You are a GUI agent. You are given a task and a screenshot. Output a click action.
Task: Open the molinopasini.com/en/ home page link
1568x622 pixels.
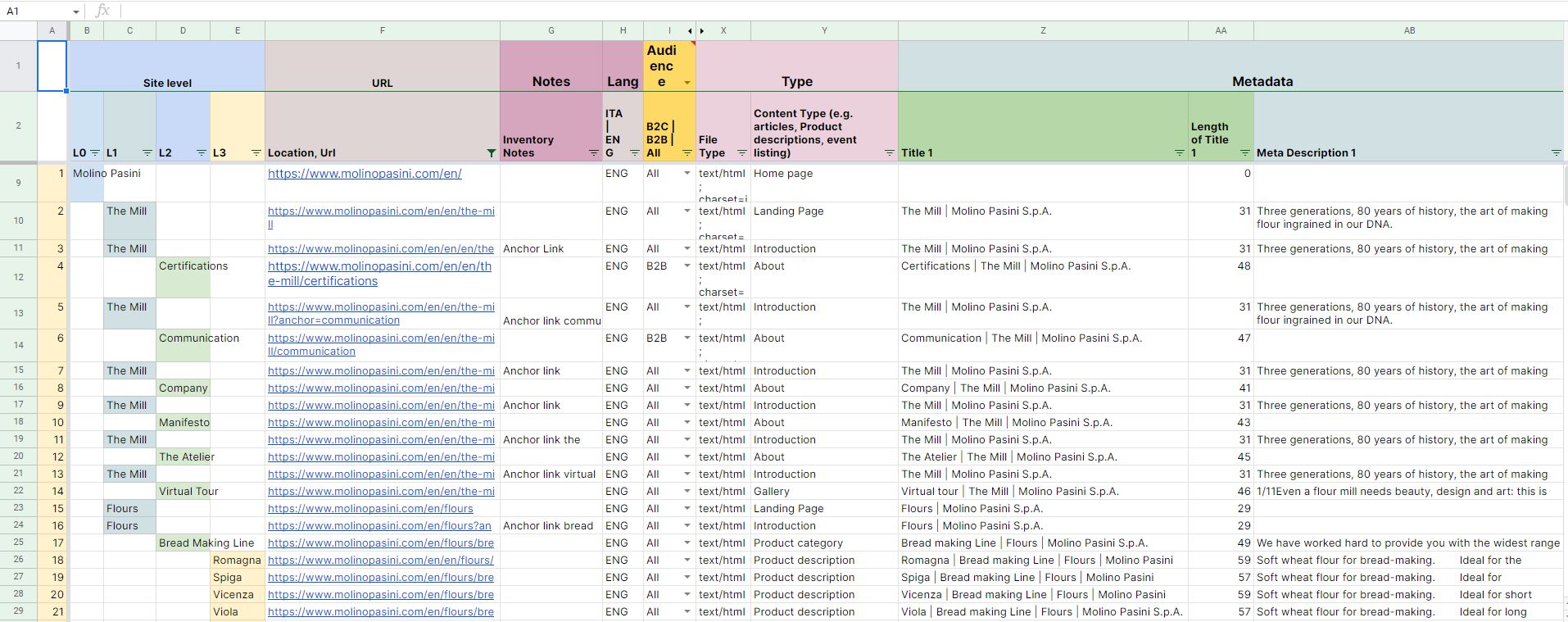[365, 174]
